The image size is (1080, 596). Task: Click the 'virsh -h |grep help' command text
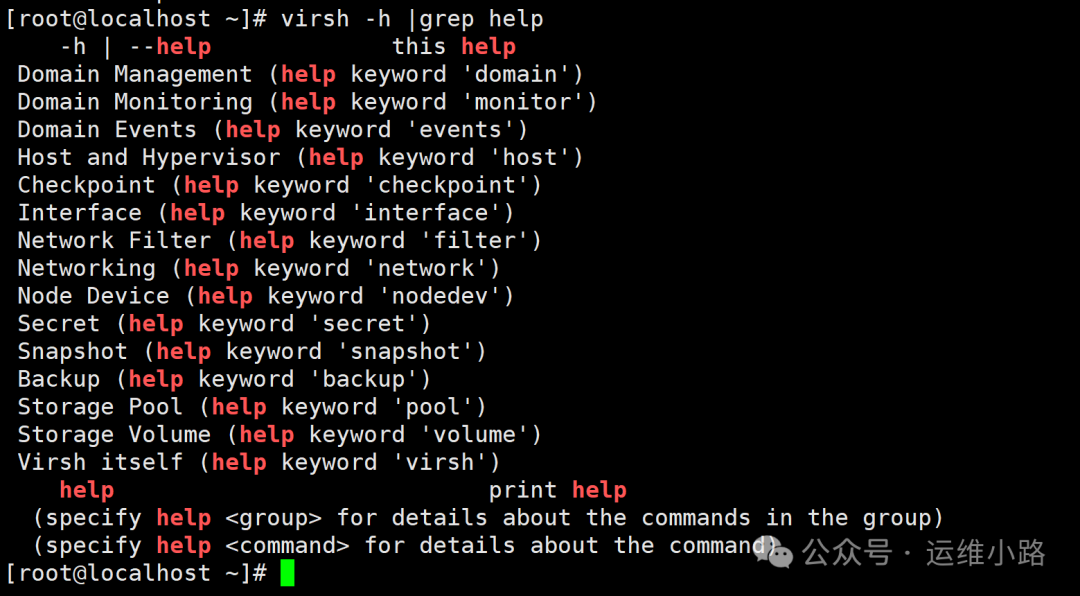(412, 19)
